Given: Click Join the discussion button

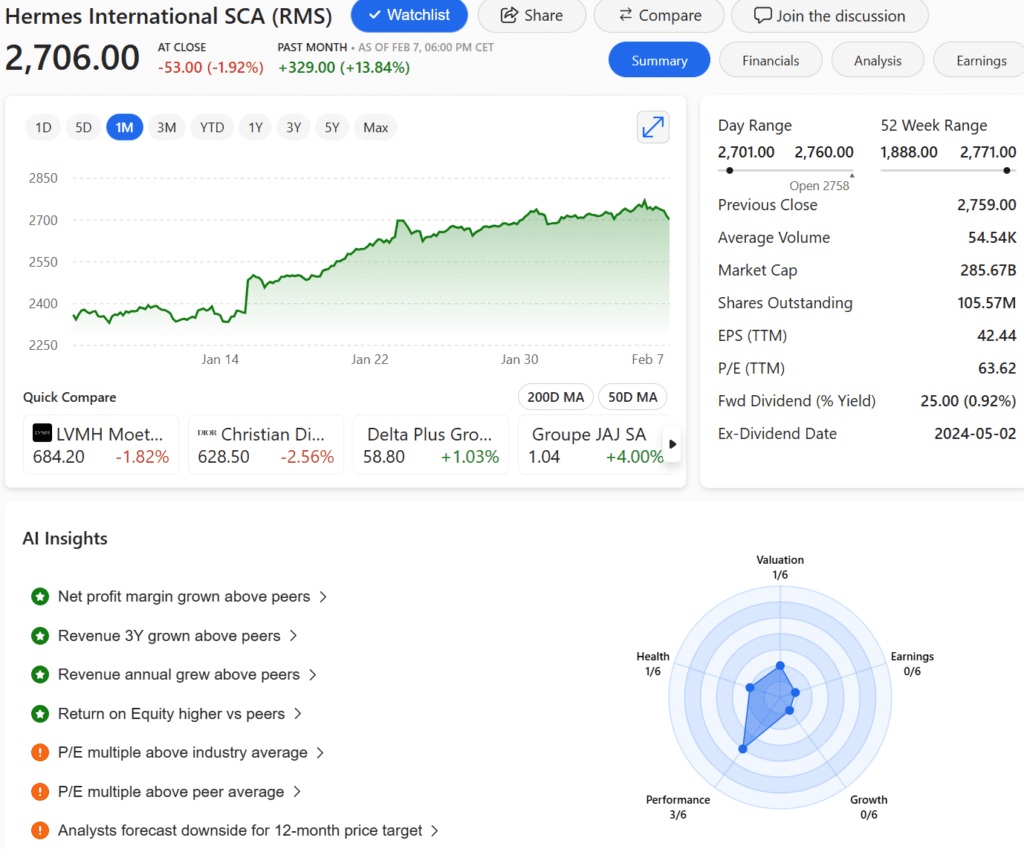Looking at the screenshot, I should pos(829,15).
